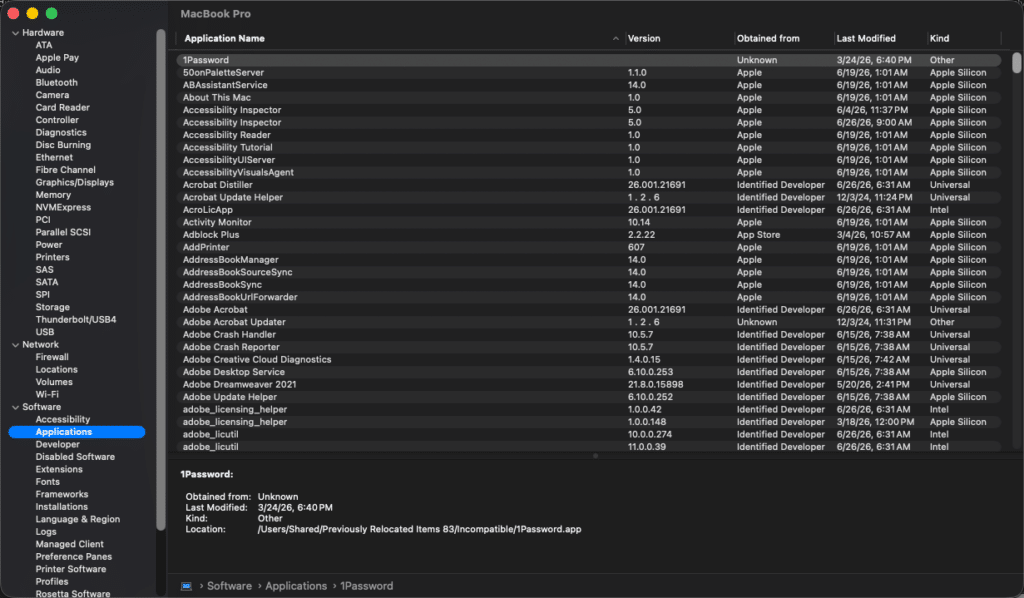Screen dimensions: 1024x598
Task: Select the Adobe Update Helper row
Action: pos(588,397)
